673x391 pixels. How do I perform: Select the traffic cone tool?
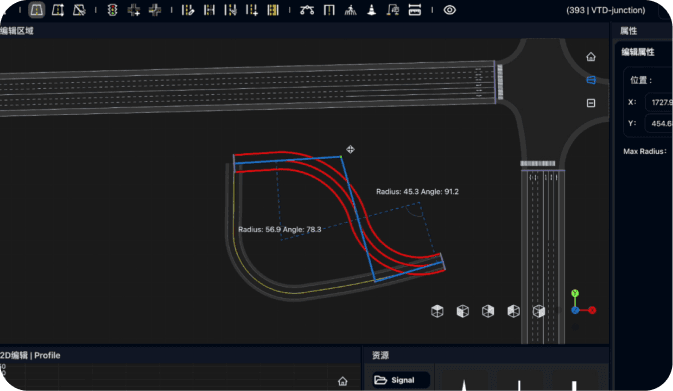pyautogui.click(x=372, y=10)
